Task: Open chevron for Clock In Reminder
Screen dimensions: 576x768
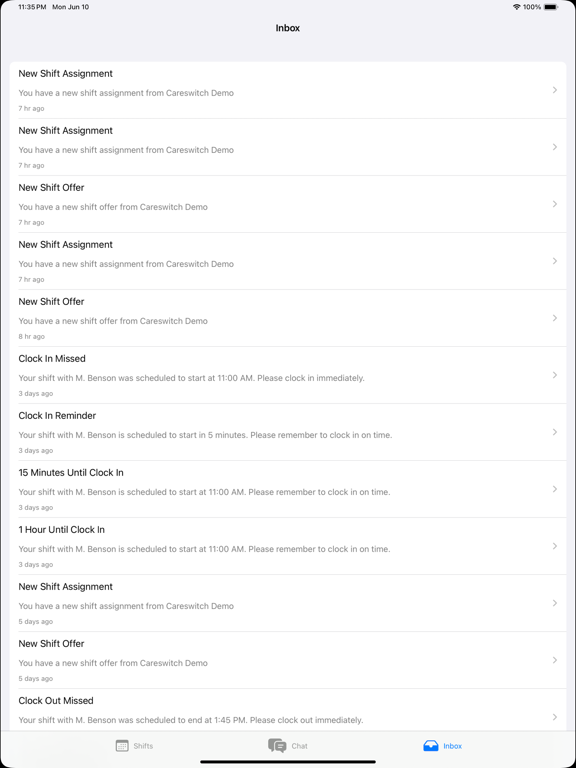Action: (x=554, y=432)
